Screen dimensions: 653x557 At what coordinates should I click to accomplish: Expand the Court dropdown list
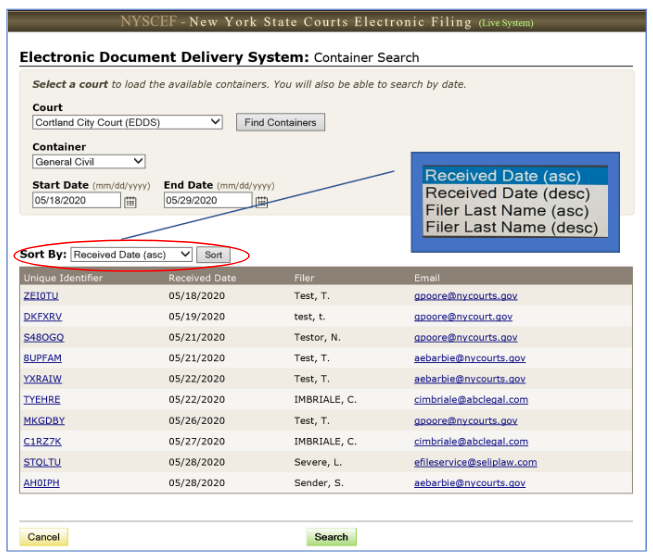click(x=126, y=122)
